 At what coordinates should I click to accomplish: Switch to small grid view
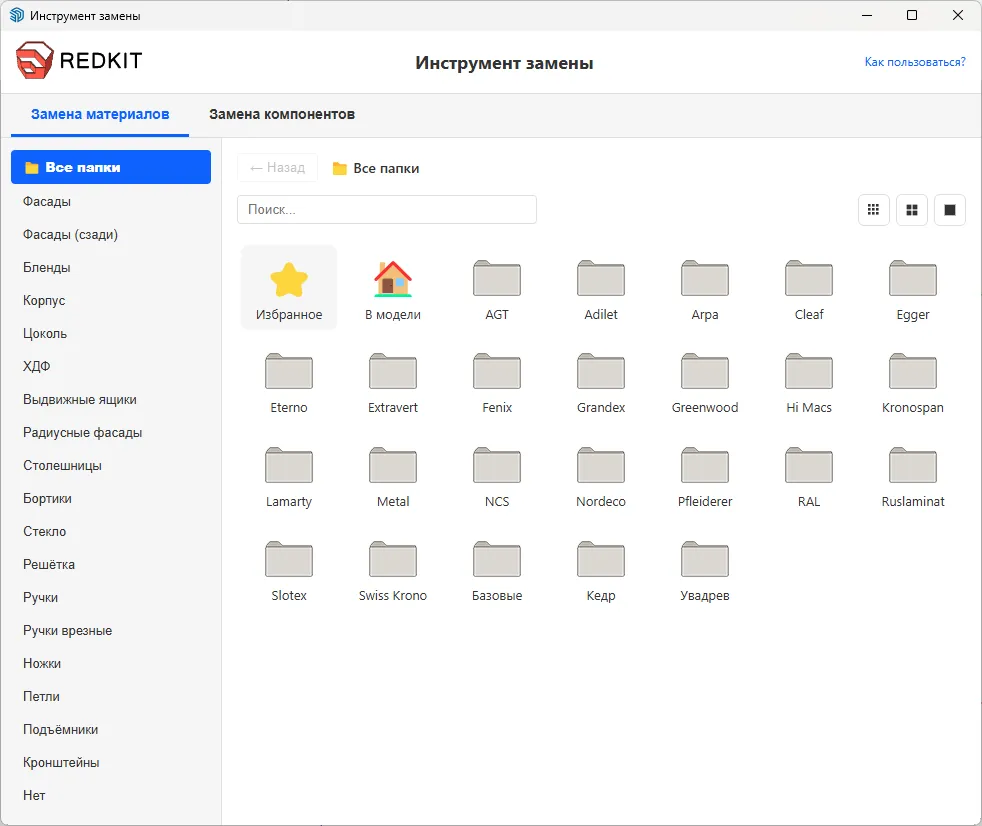873,210
